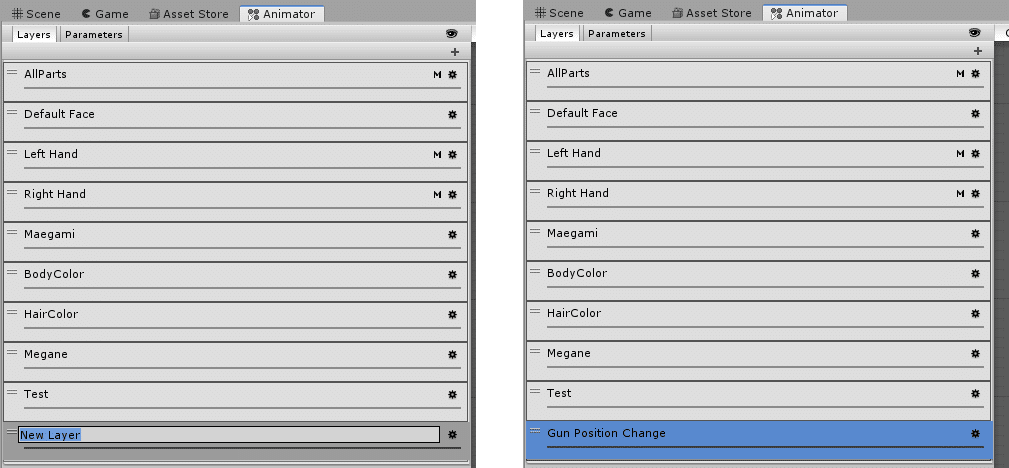This screenshot has width=1009, height=468.
Task: Click drag handle of Maegami in left panel
Action: [x=12, y=231]
